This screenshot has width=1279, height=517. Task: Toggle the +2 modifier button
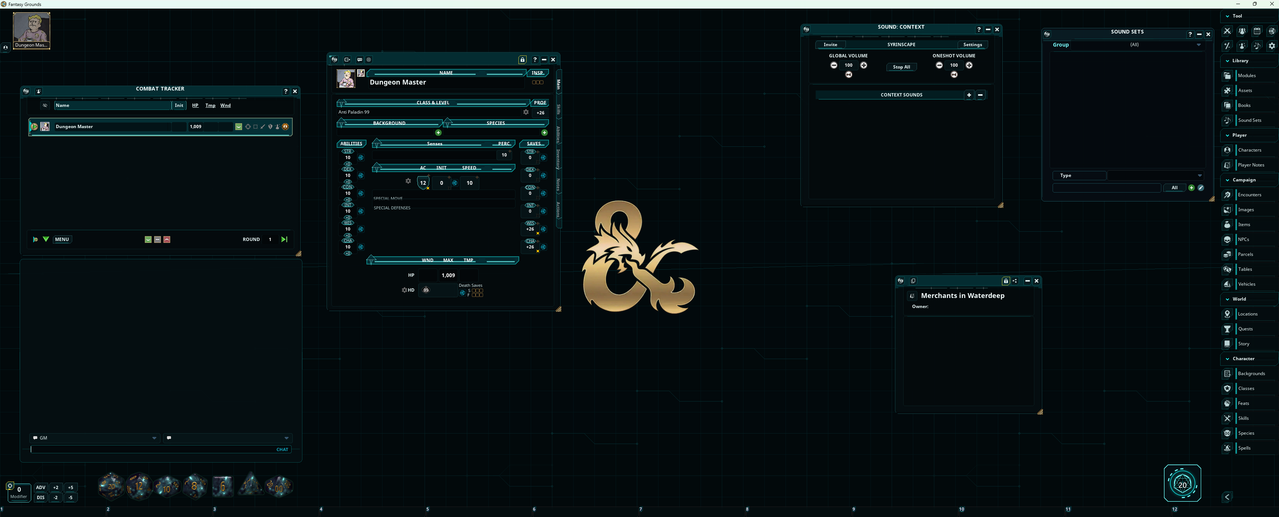click(x=56, y=487)
